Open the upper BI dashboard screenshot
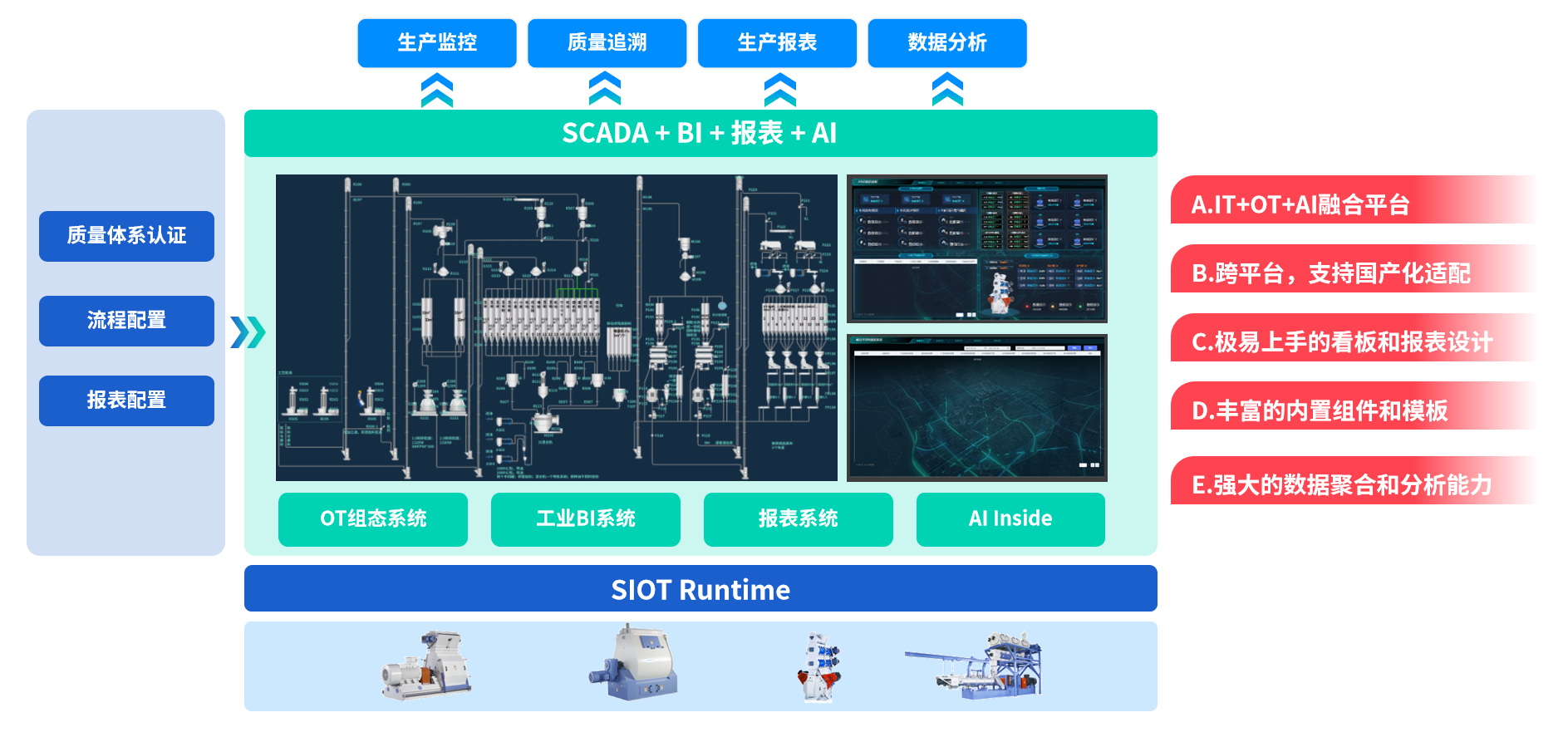1568x732 pixels. [976, 248]
